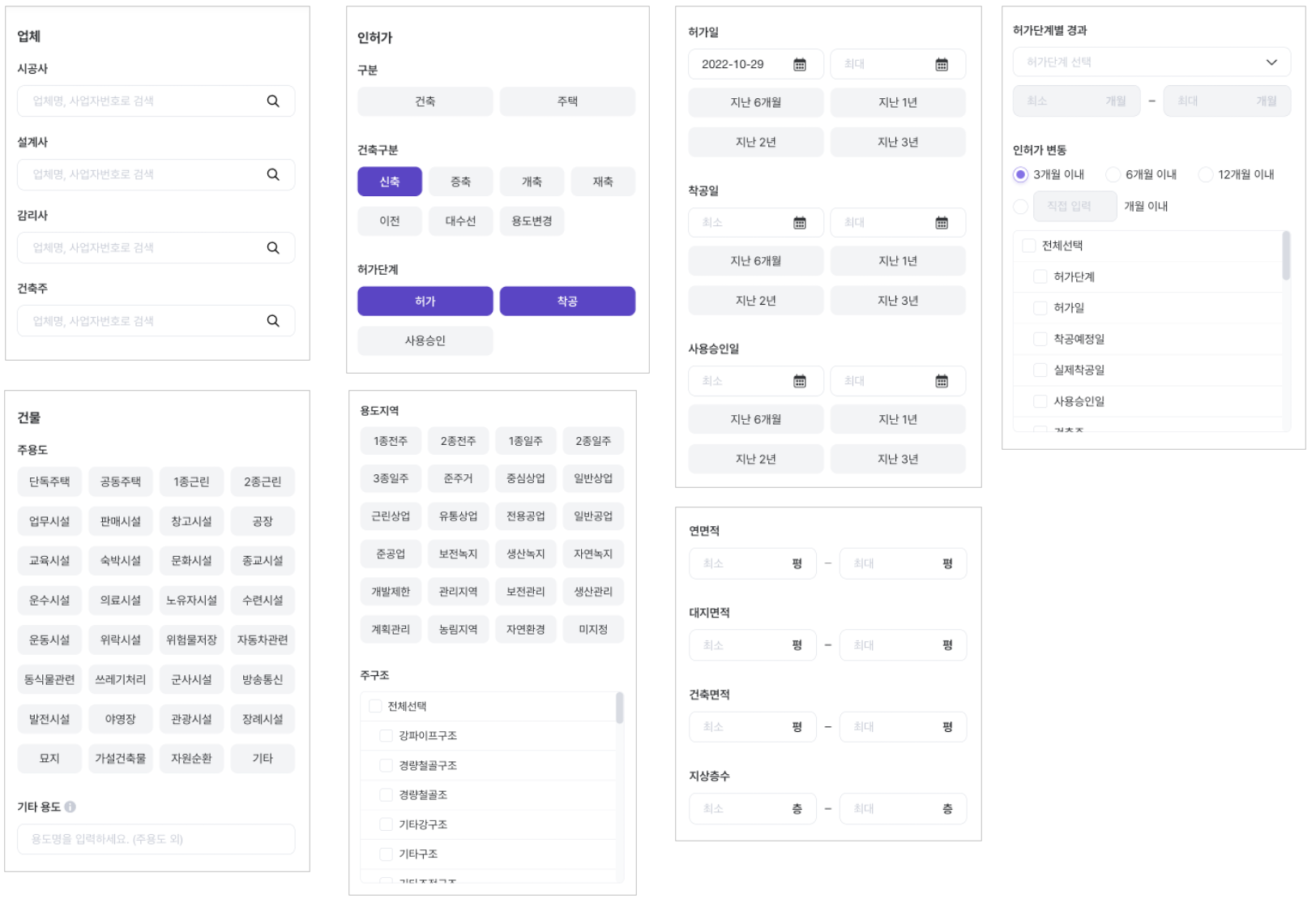Viewport: 1316px width, 903px height.
Task: Click 주구조 list scrollbar
Action: point(620,708)
